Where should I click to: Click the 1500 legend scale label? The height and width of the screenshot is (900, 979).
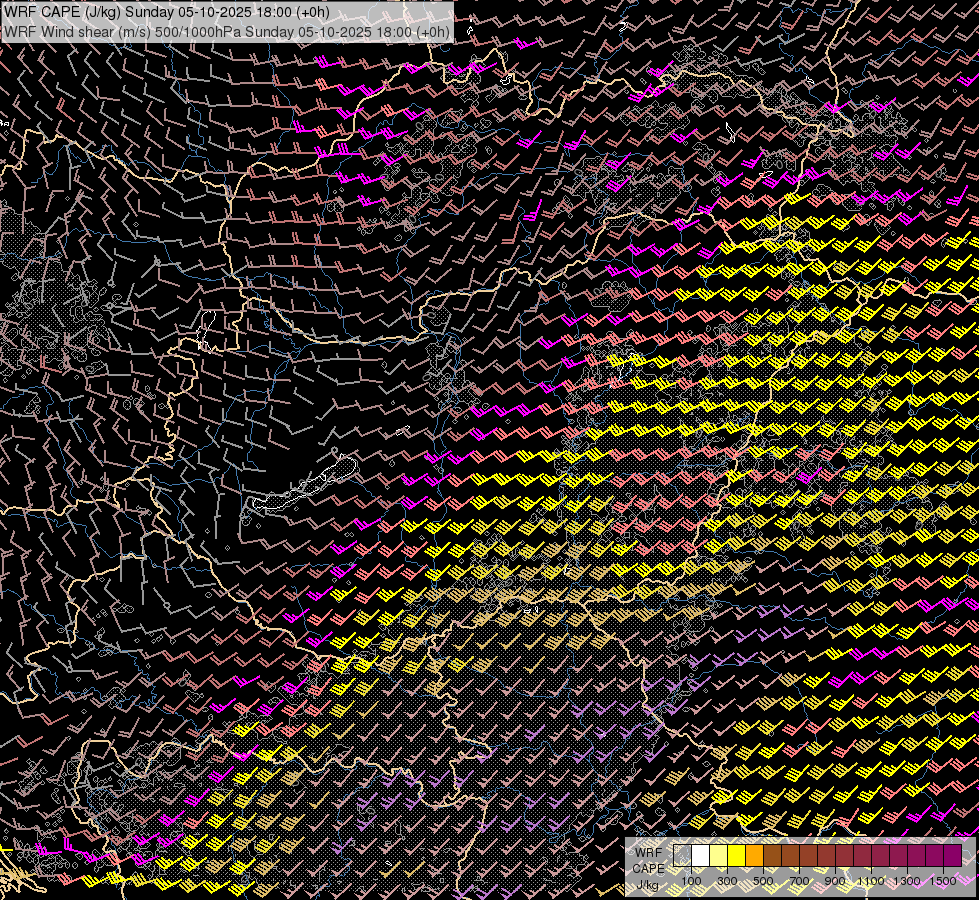943,881
